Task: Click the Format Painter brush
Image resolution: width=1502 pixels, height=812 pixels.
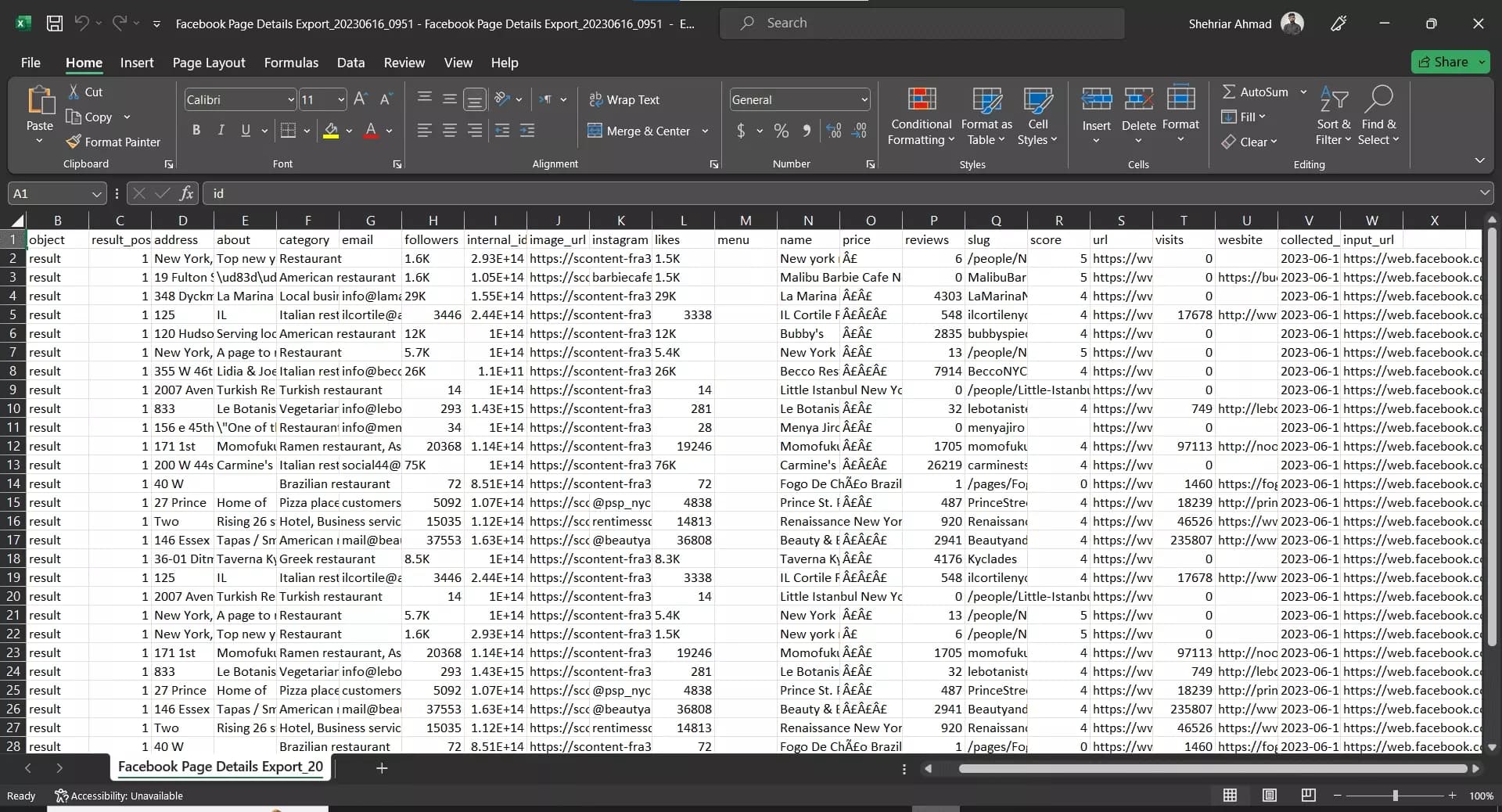Action: coord(74,142)
